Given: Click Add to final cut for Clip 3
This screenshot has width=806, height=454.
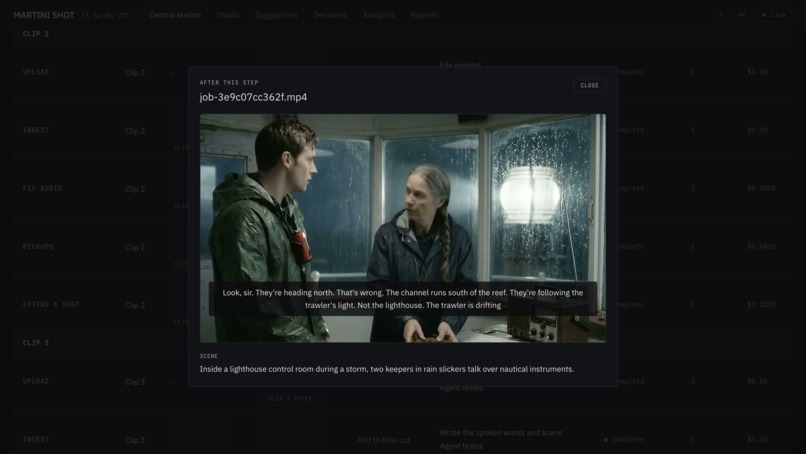Looking at the screenshot, I should coord(383,440).
